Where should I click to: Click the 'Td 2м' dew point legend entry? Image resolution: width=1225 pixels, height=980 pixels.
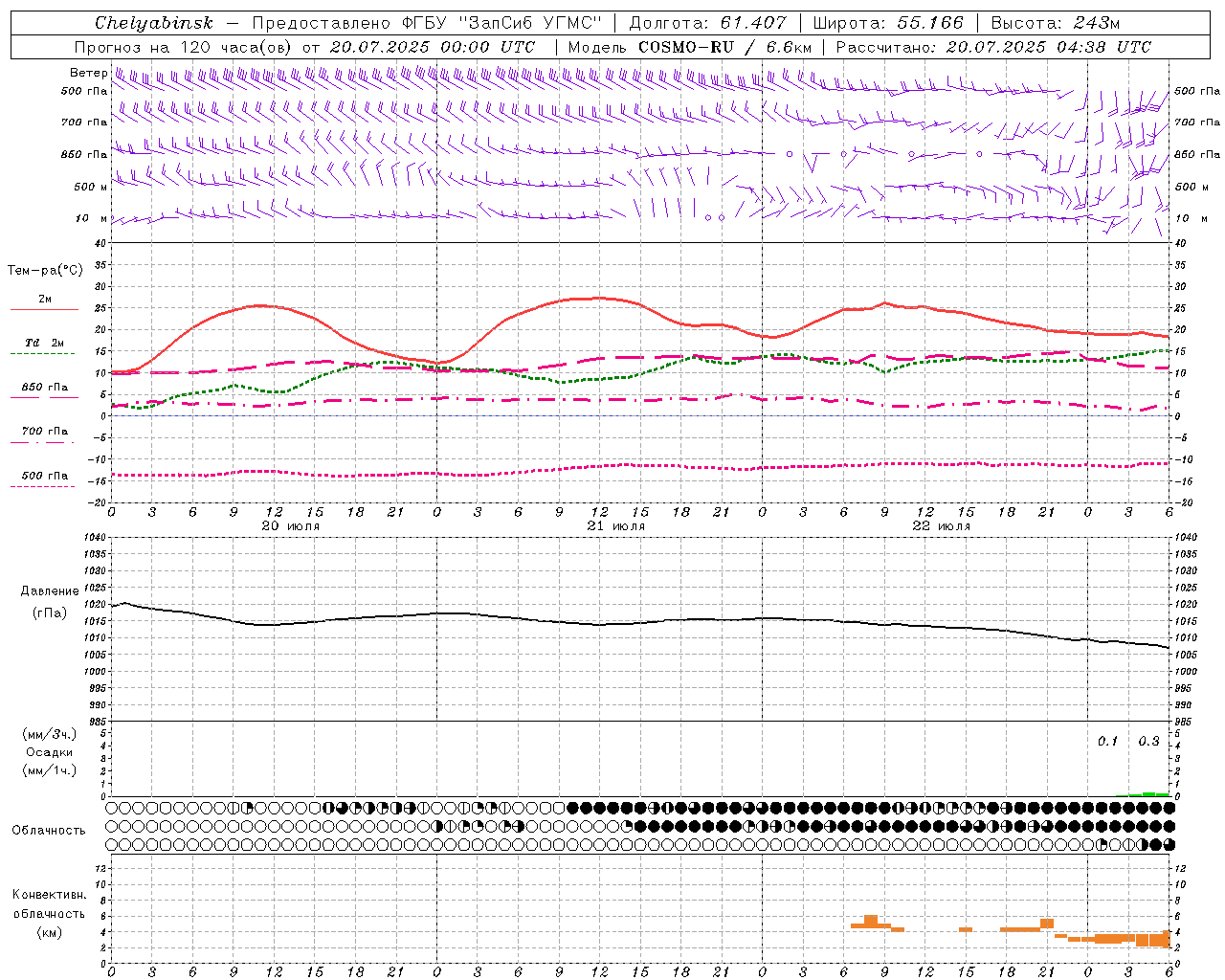44,343
